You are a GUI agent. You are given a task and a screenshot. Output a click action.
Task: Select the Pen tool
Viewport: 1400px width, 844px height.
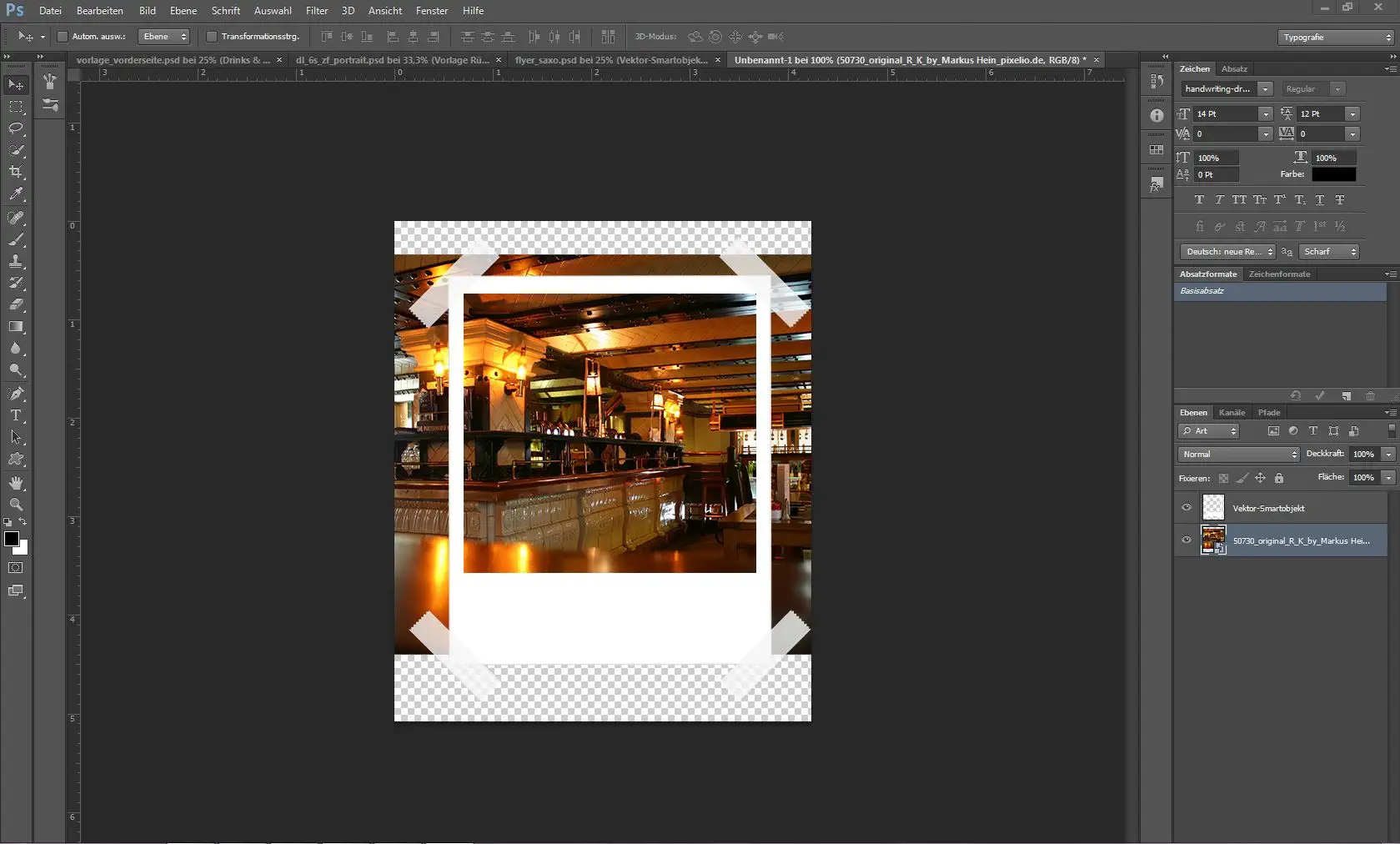(16, 394)
